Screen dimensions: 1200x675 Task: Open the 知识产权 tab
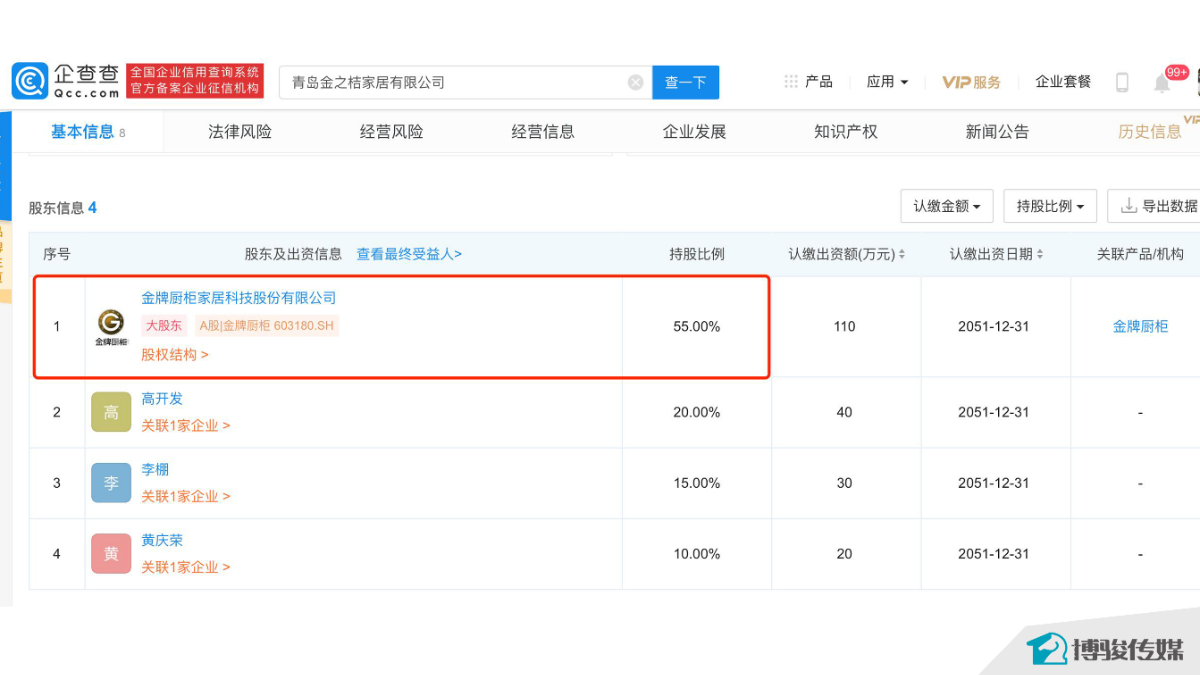pos(846,132)
